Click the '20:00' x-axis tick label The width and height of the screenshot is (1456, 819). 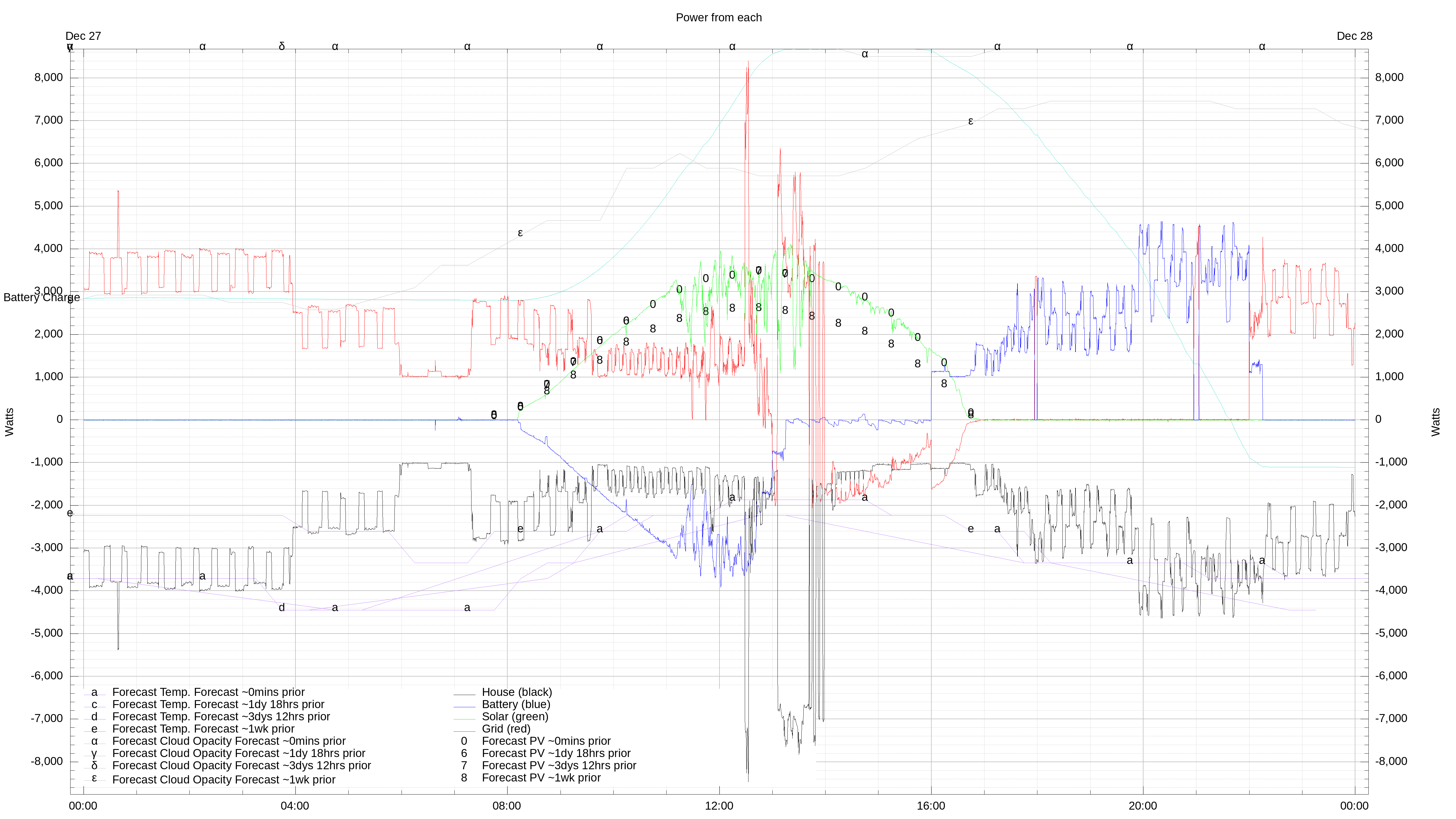tap(1143, 806)
